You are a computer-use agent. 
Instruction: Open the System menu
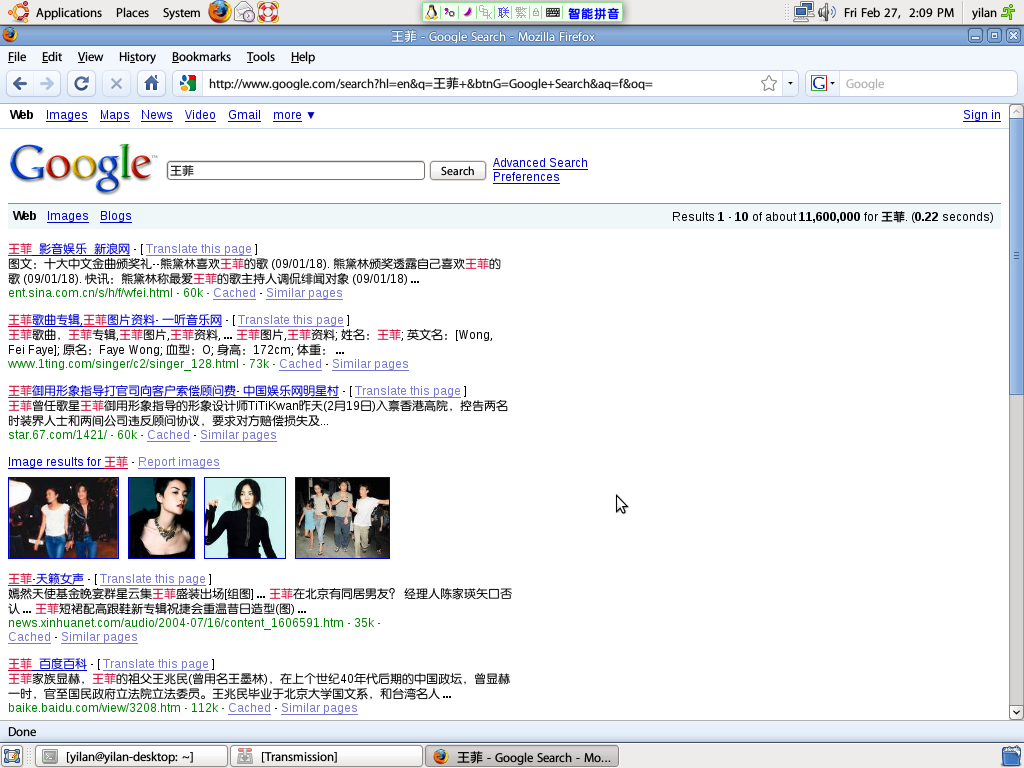pyautogui.click(x=182, y=12)
